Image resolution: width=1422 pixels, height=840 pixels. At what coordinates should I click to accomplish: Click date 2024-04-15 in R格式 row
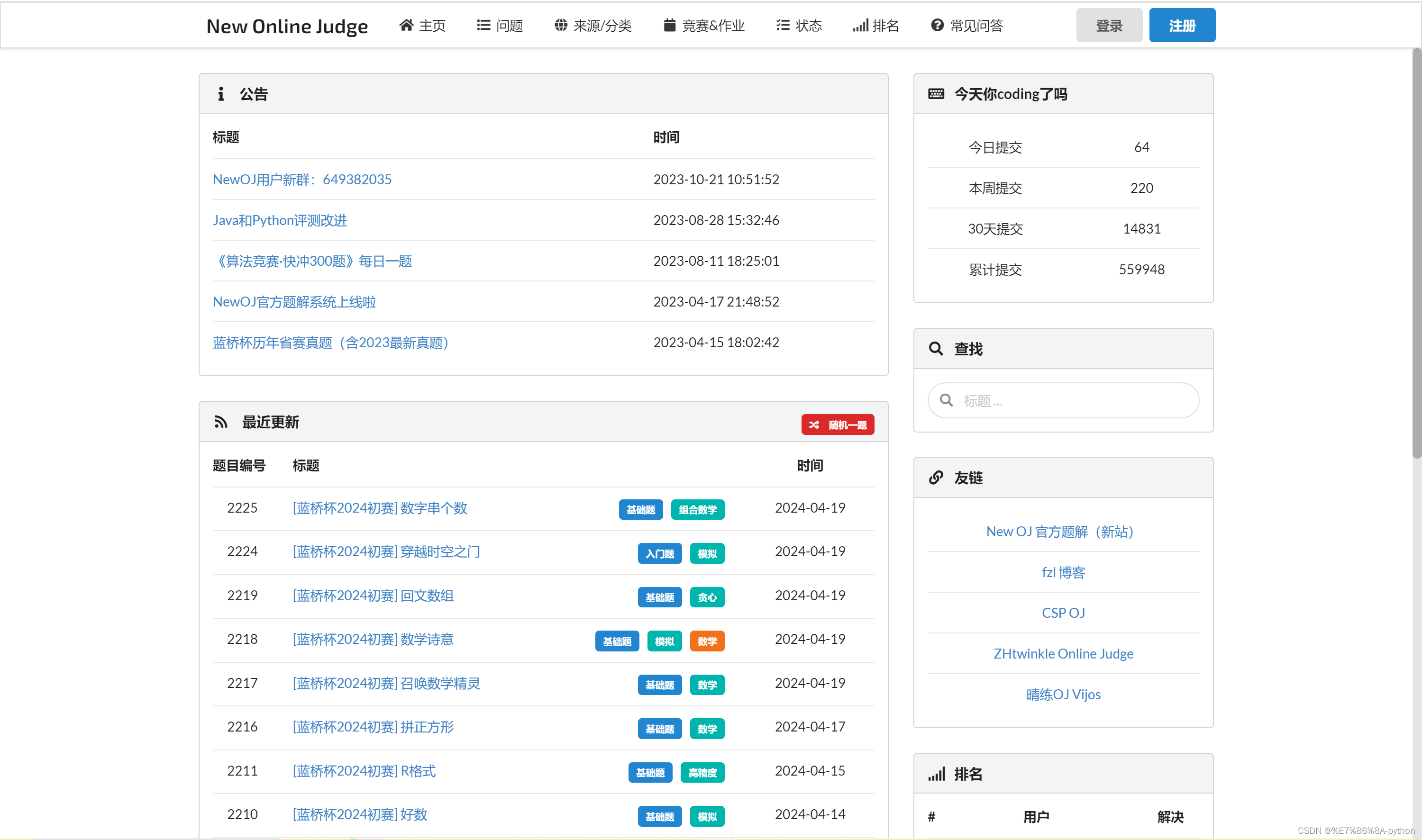pos(809,771)
